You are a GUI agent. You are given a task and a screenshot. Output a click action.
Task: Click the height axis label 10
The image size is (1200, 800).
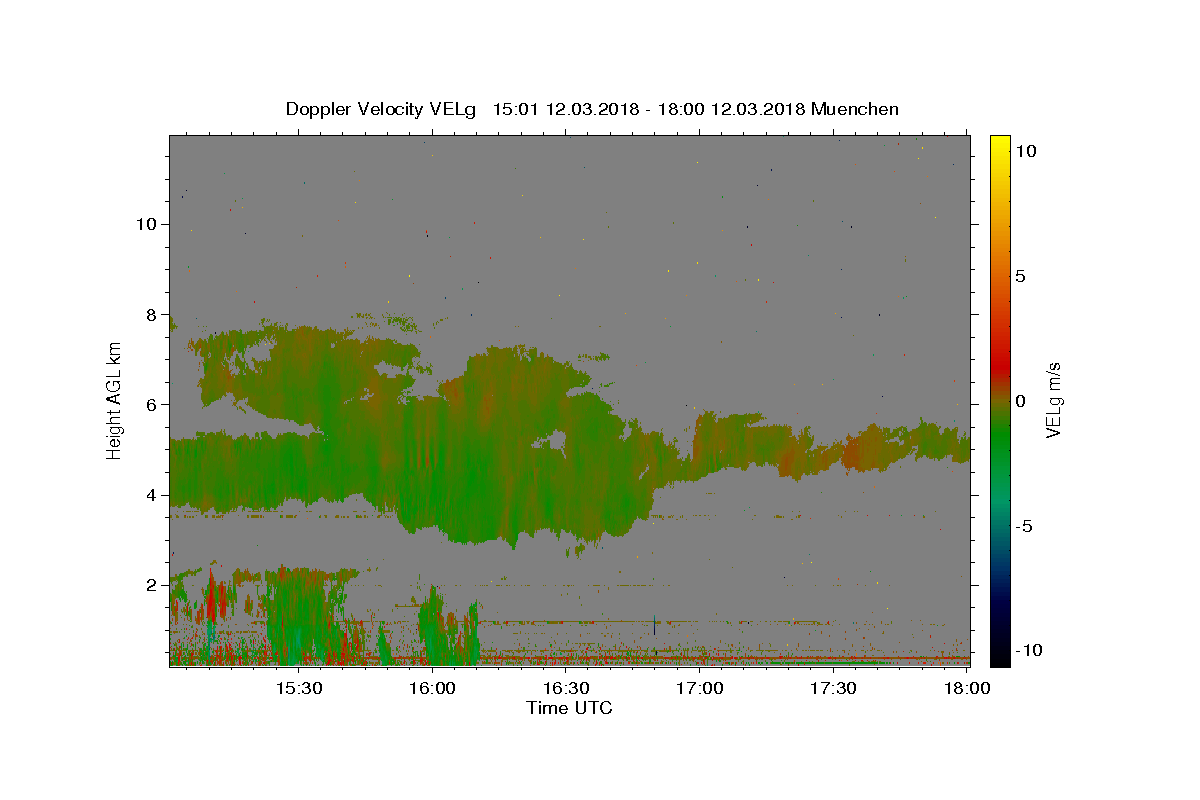click(146, 224)
